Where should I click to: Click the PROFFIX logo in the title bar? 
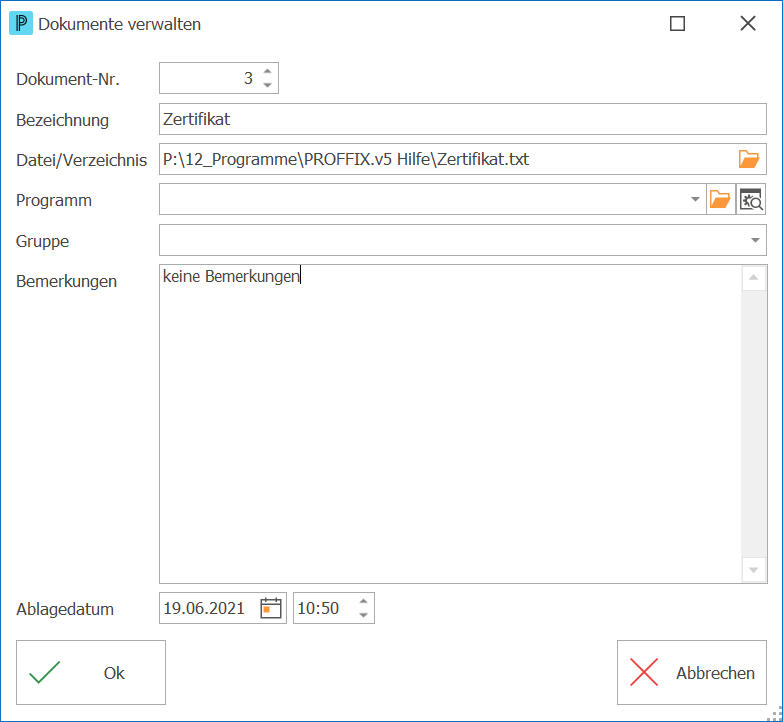(x=21, y=23)
